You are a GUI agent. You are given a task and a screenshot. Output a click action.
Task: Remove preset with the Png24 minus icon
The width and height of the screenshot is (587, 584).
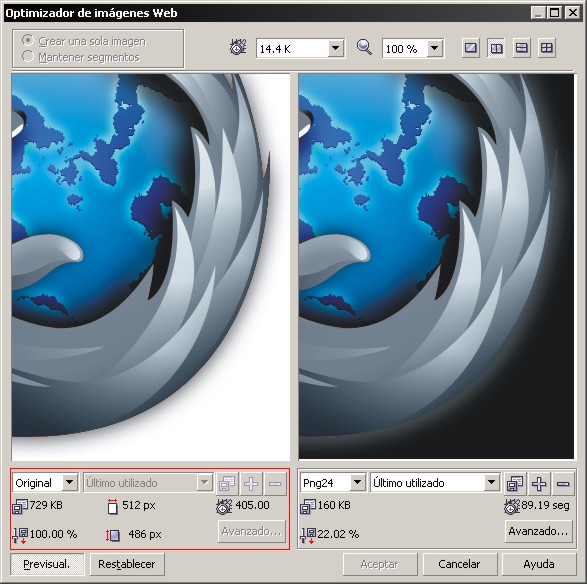(x=563, y=483)
